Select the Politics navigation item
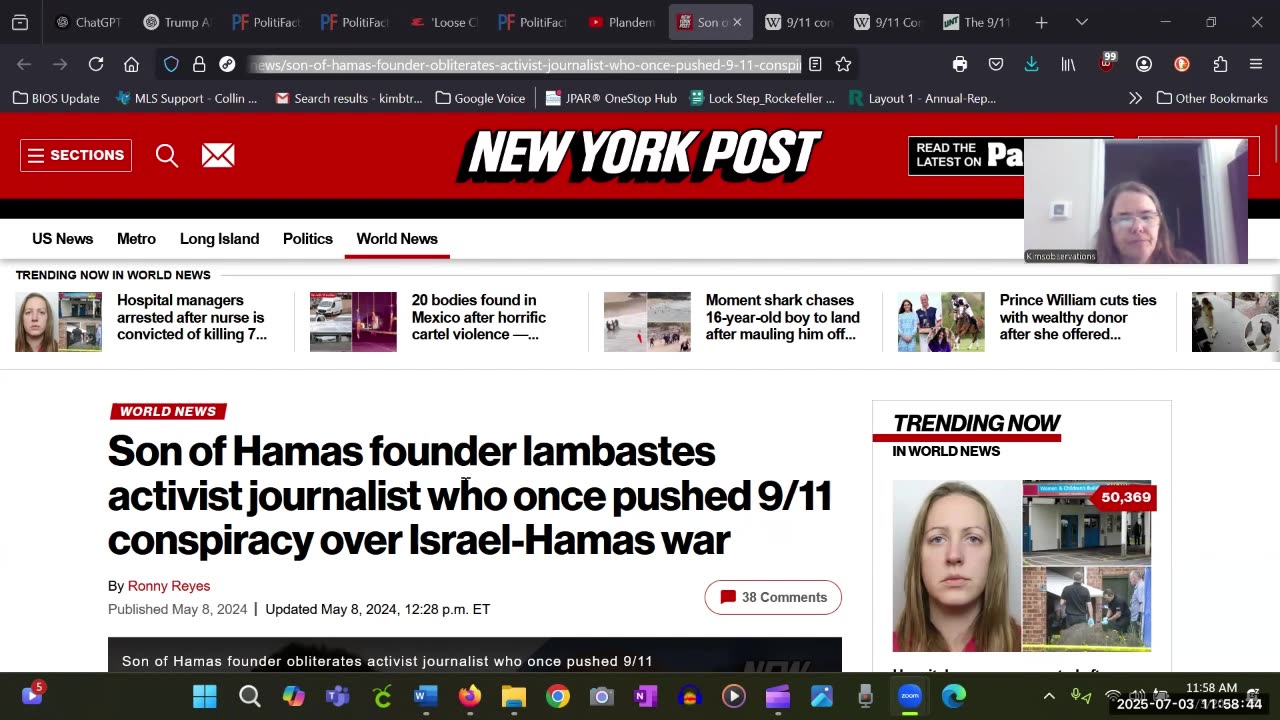The height and width of the screenshot is (720, 1280). pyautogui.click(x=308, y=239)
